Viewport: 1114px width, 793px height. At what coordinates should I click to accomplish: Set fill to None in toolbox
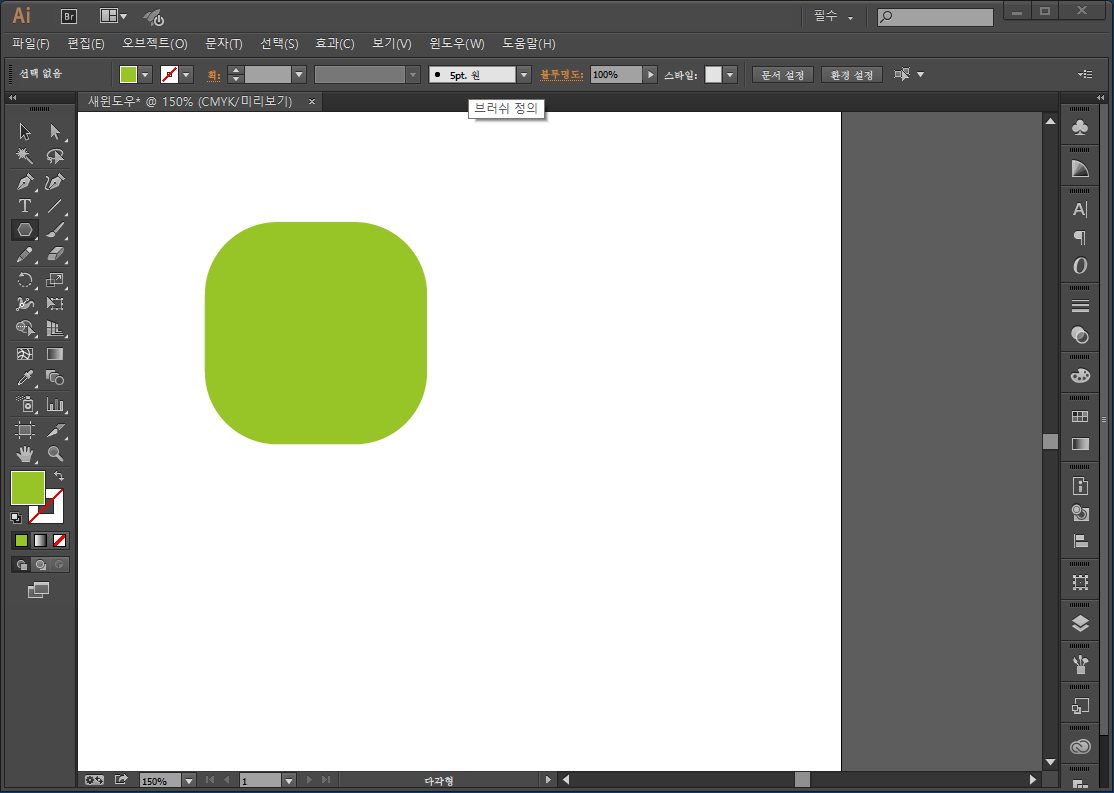tap(60, 540)
